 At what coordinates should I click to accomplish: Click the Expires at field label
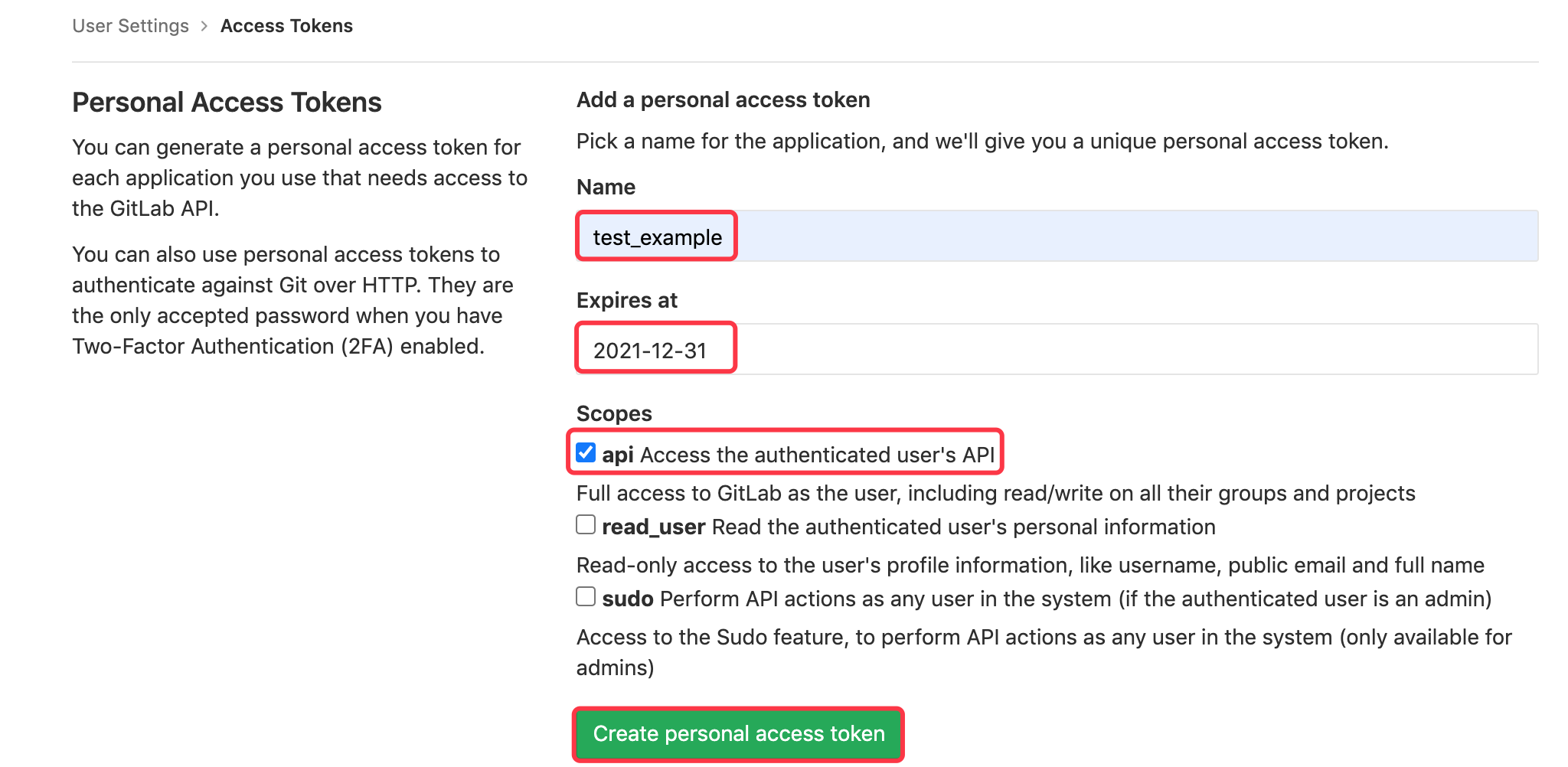click(x=626, y=299)
